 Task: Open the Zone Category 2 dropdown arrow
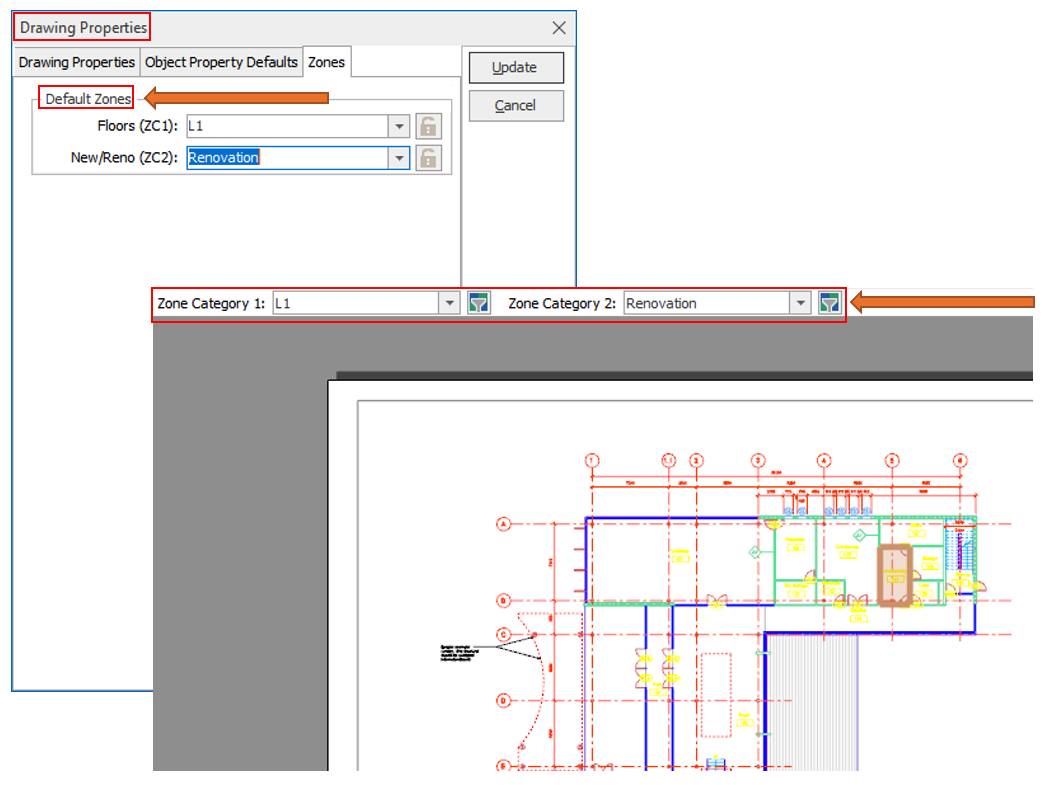(800, 303)
